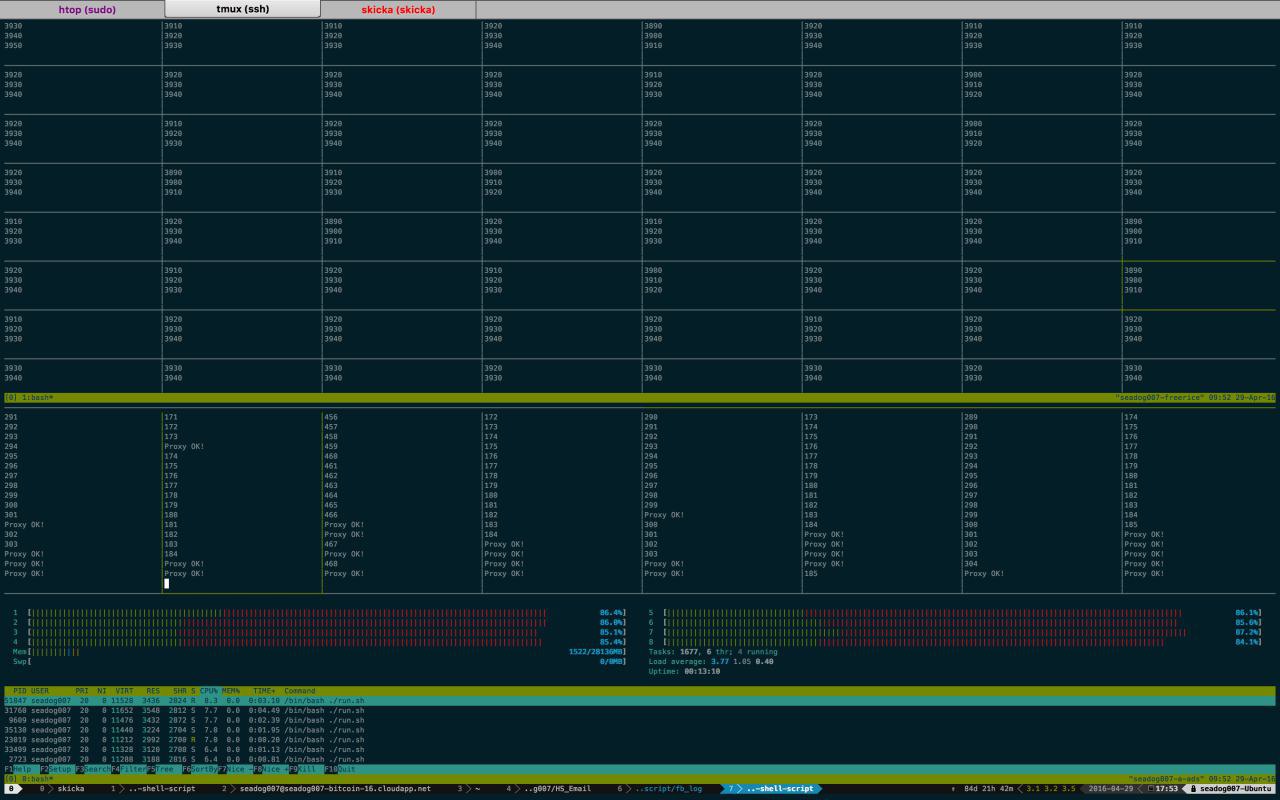
Task: Click the 2016-04-29 date segment
Action: [x=1111, y=789]
